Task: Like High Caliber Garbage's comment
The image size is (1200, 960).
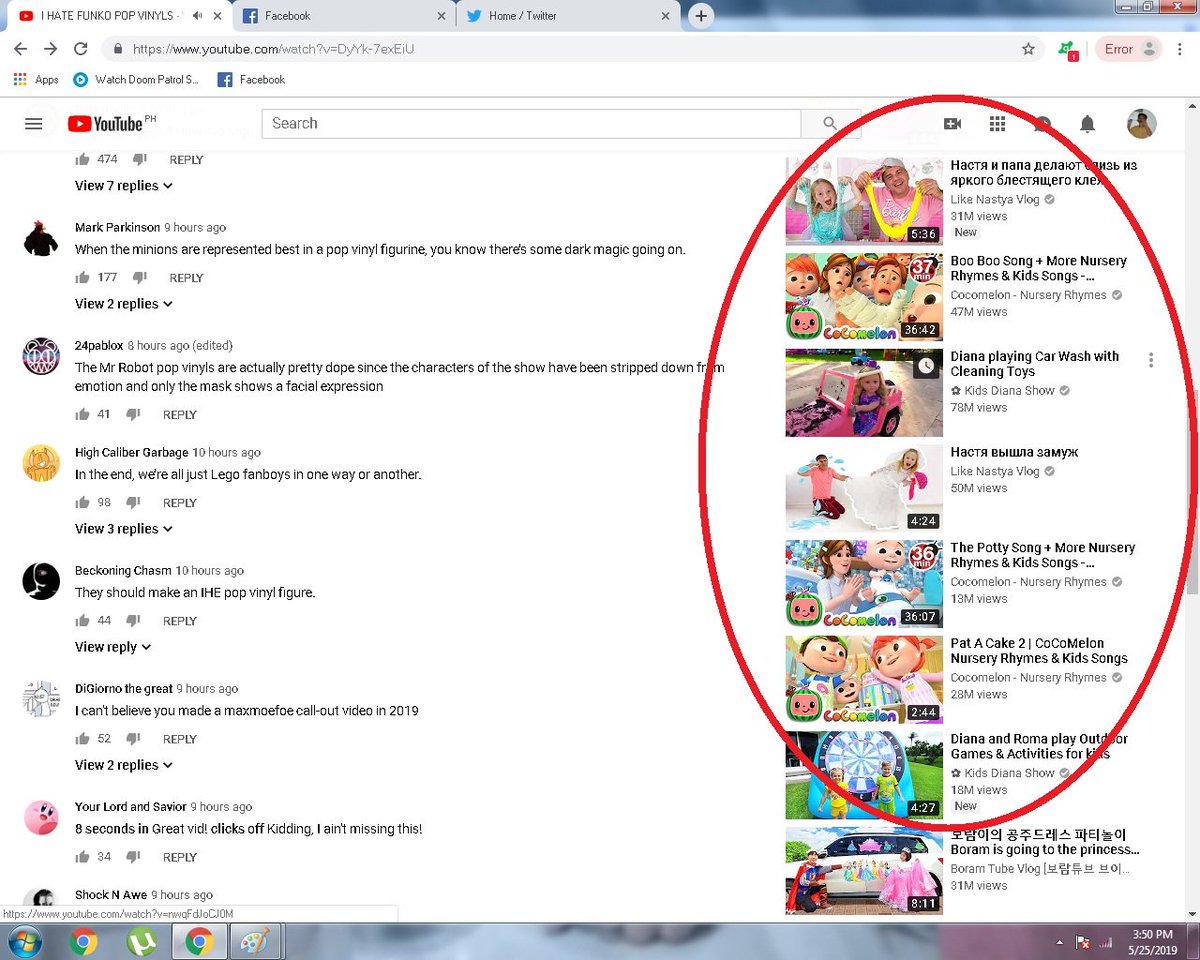Action: point(82,502)
